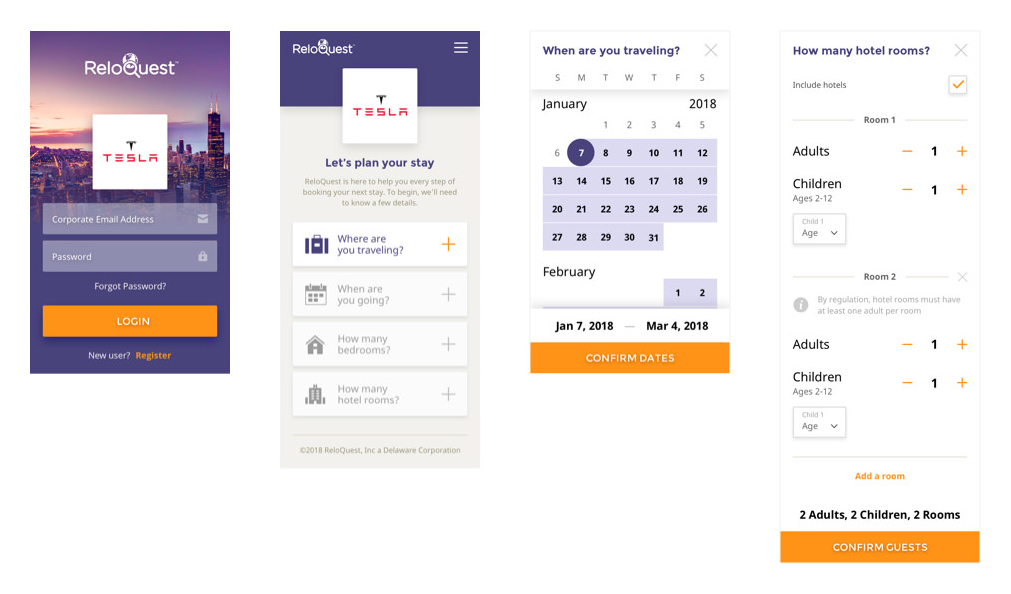Click the suitcase icon for traveling destination
The image size is (1011, 594).
click(316, 244)
